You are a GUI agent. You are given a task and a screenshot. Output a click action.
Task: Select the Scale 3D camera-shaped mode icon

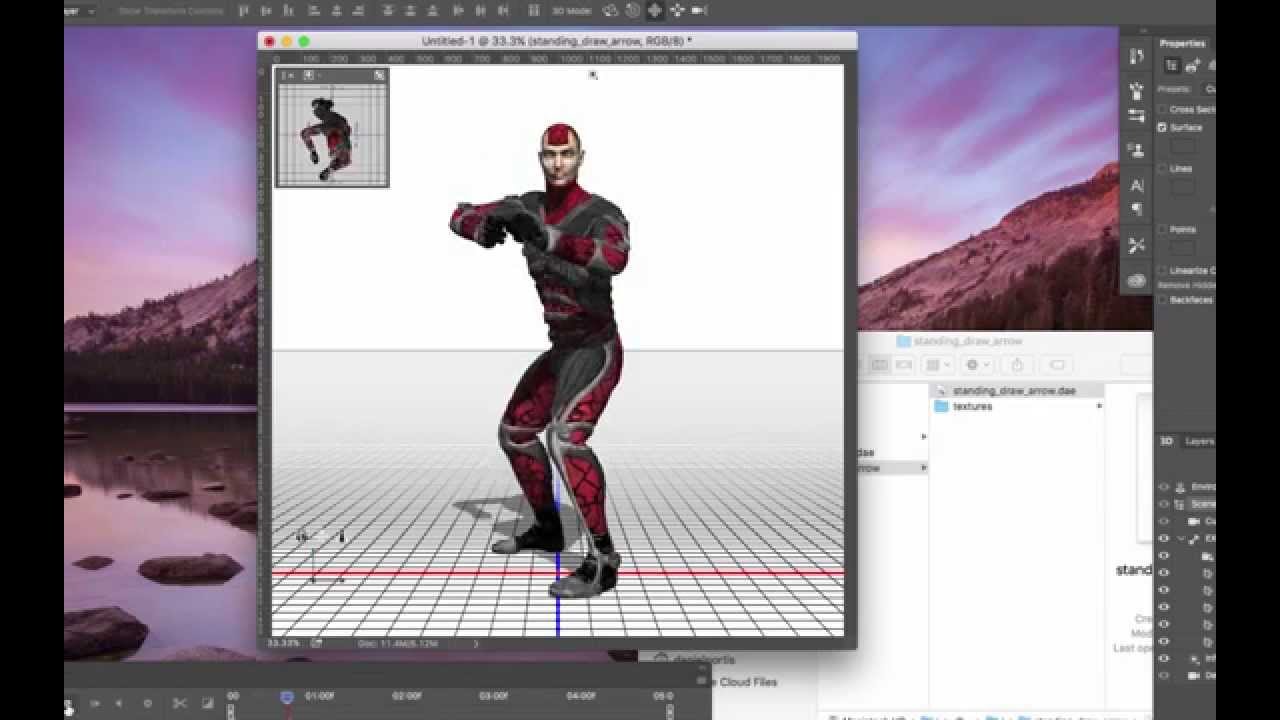(698, 11)
